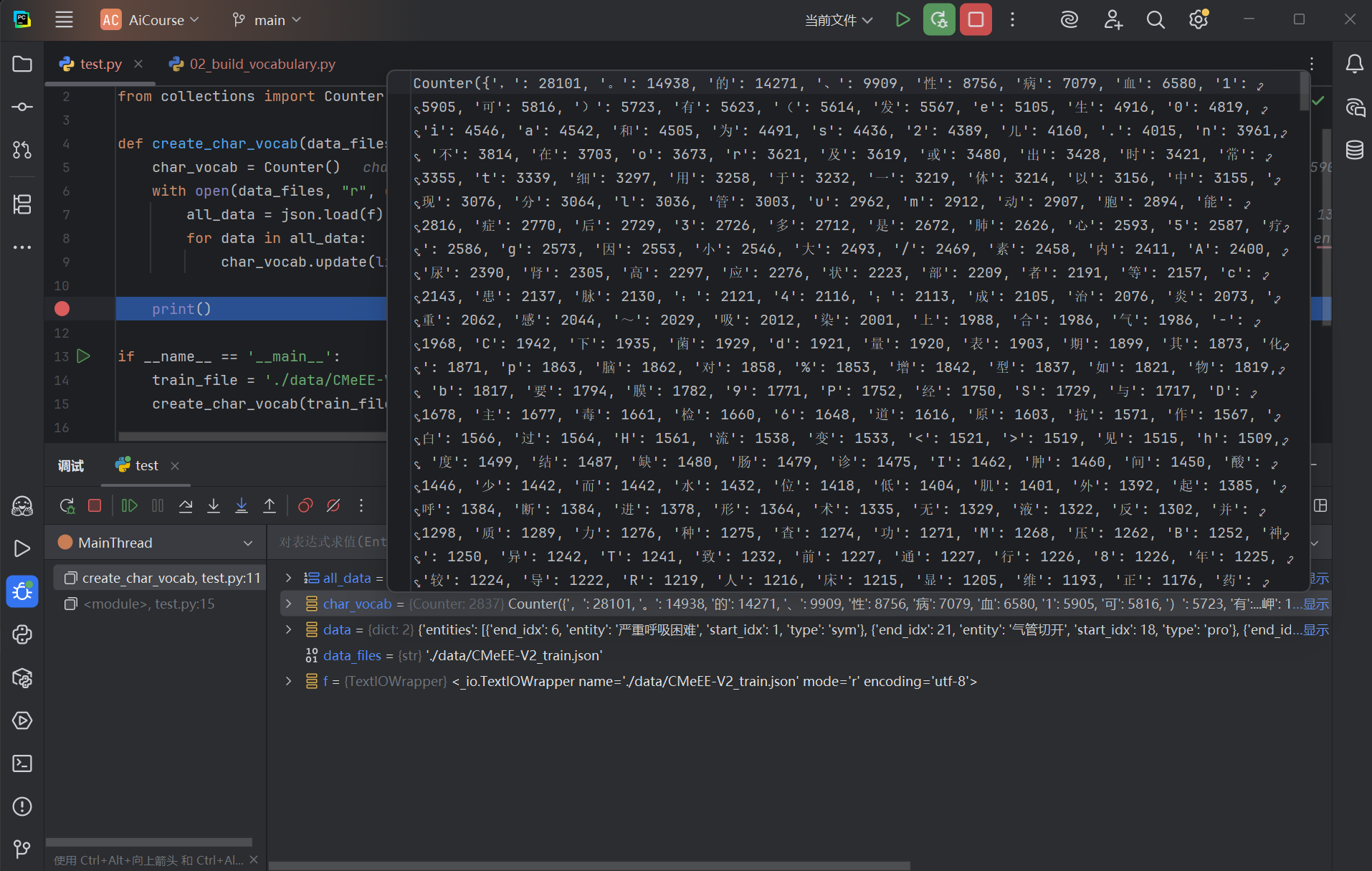1372x871 pixels.
Task: Open 当前文件 run configuration dropdown
Action: pos(839,20)
